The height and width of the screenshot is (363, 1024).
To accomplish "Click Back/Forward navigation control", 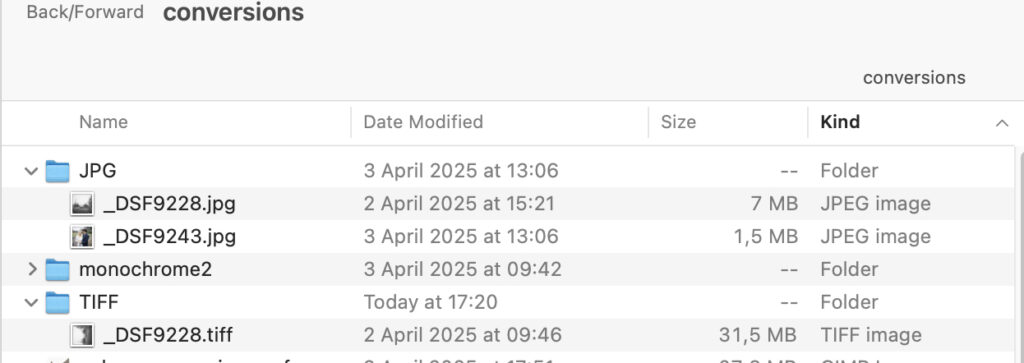I will 85,12.
